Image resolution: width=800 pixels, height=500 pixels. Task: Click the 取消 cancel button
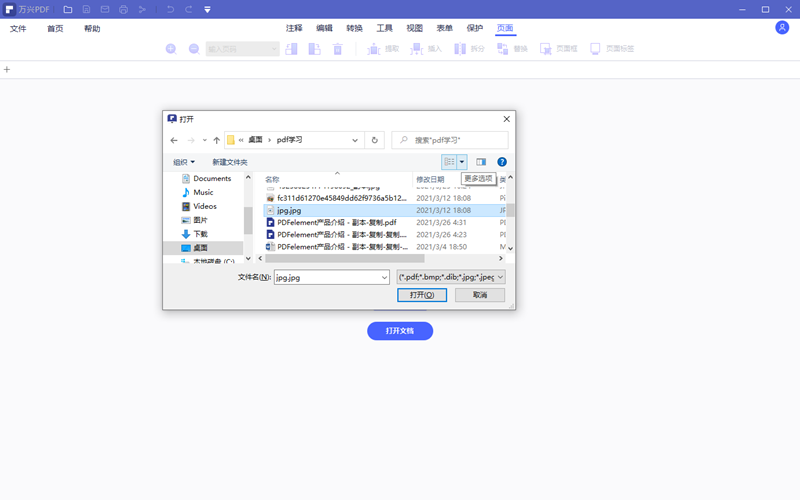pyautogui.click(x=480, y=295)
